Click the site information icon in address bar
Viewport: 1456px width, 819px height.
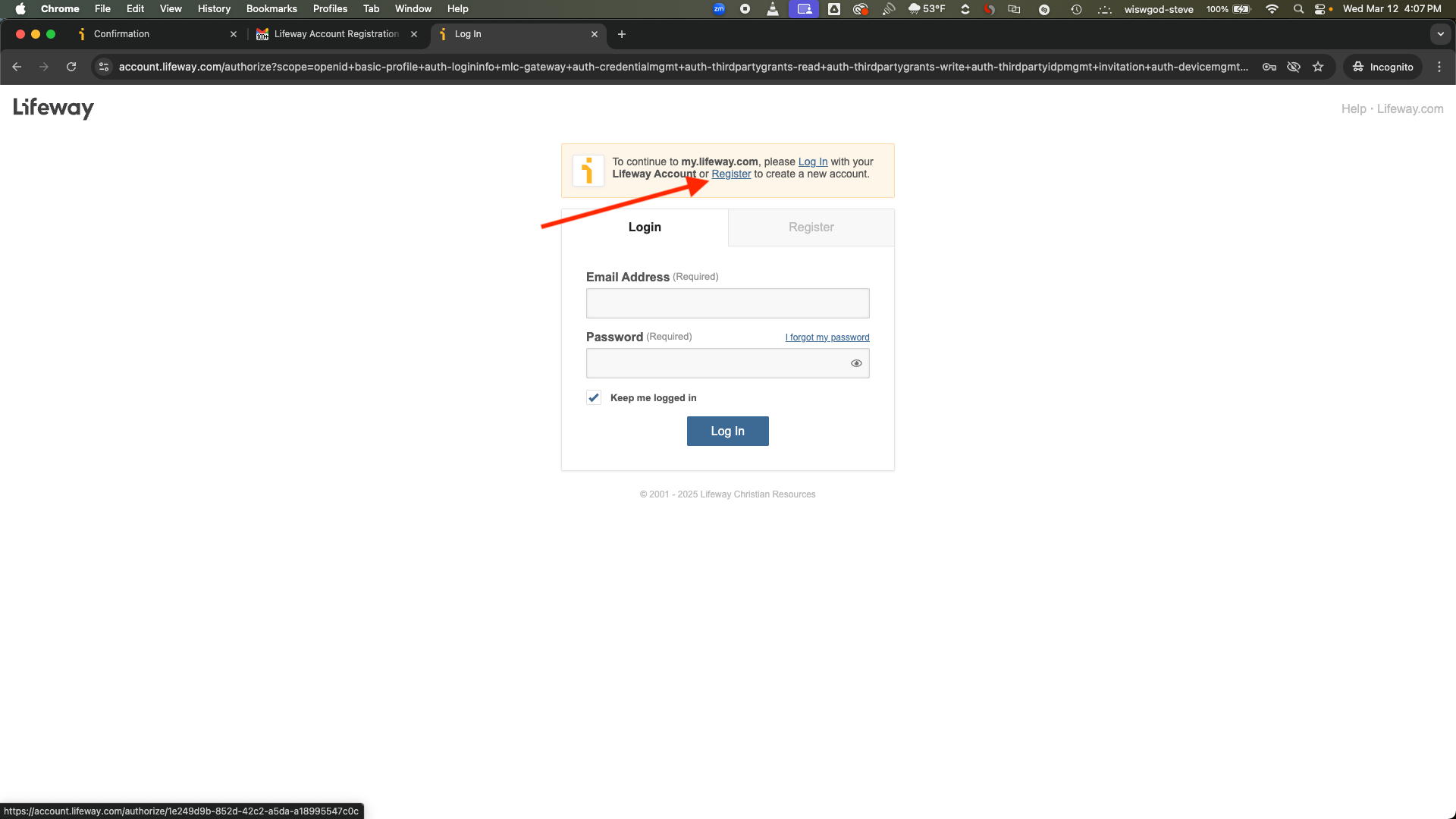tap(103, 67)
